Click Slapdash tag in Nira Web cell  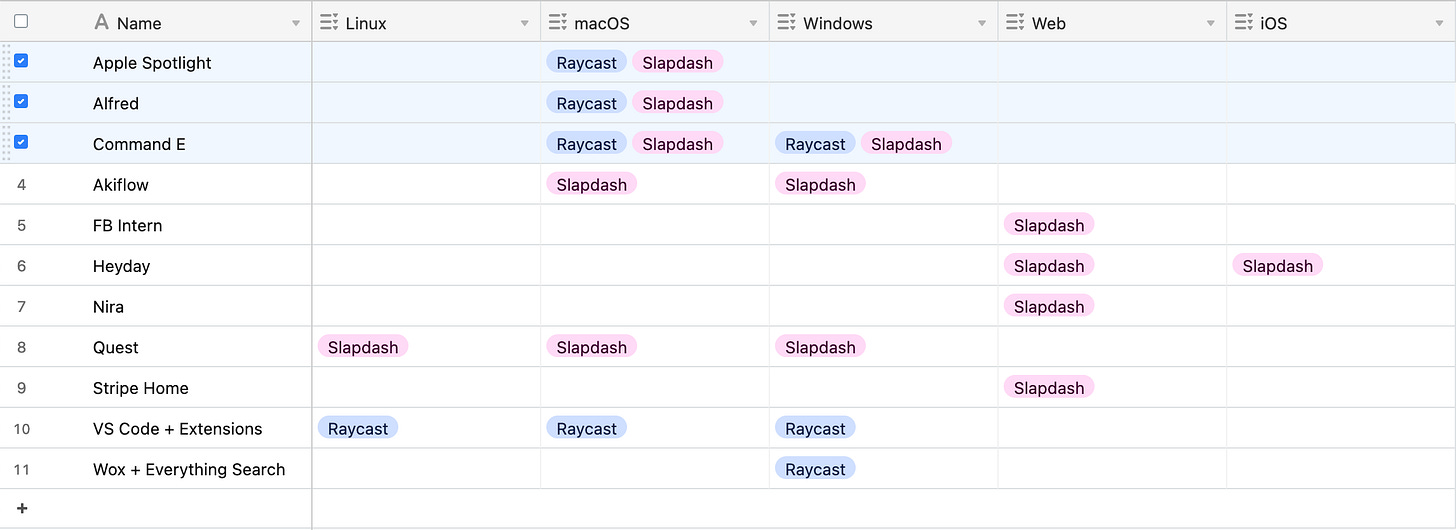click(x=1049, y=307)
